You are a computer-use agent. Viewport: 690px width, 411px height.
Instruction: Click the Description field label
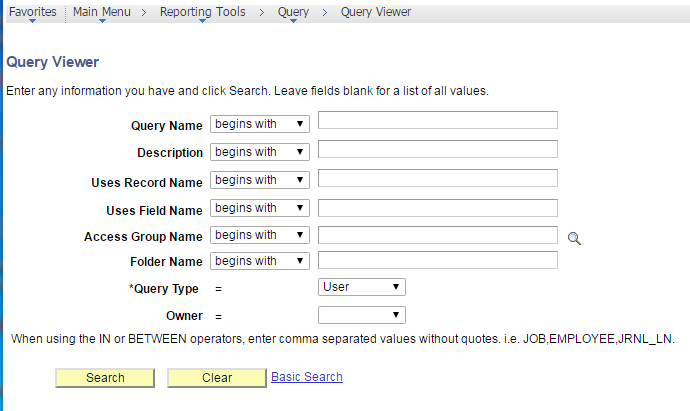point(170,153)
